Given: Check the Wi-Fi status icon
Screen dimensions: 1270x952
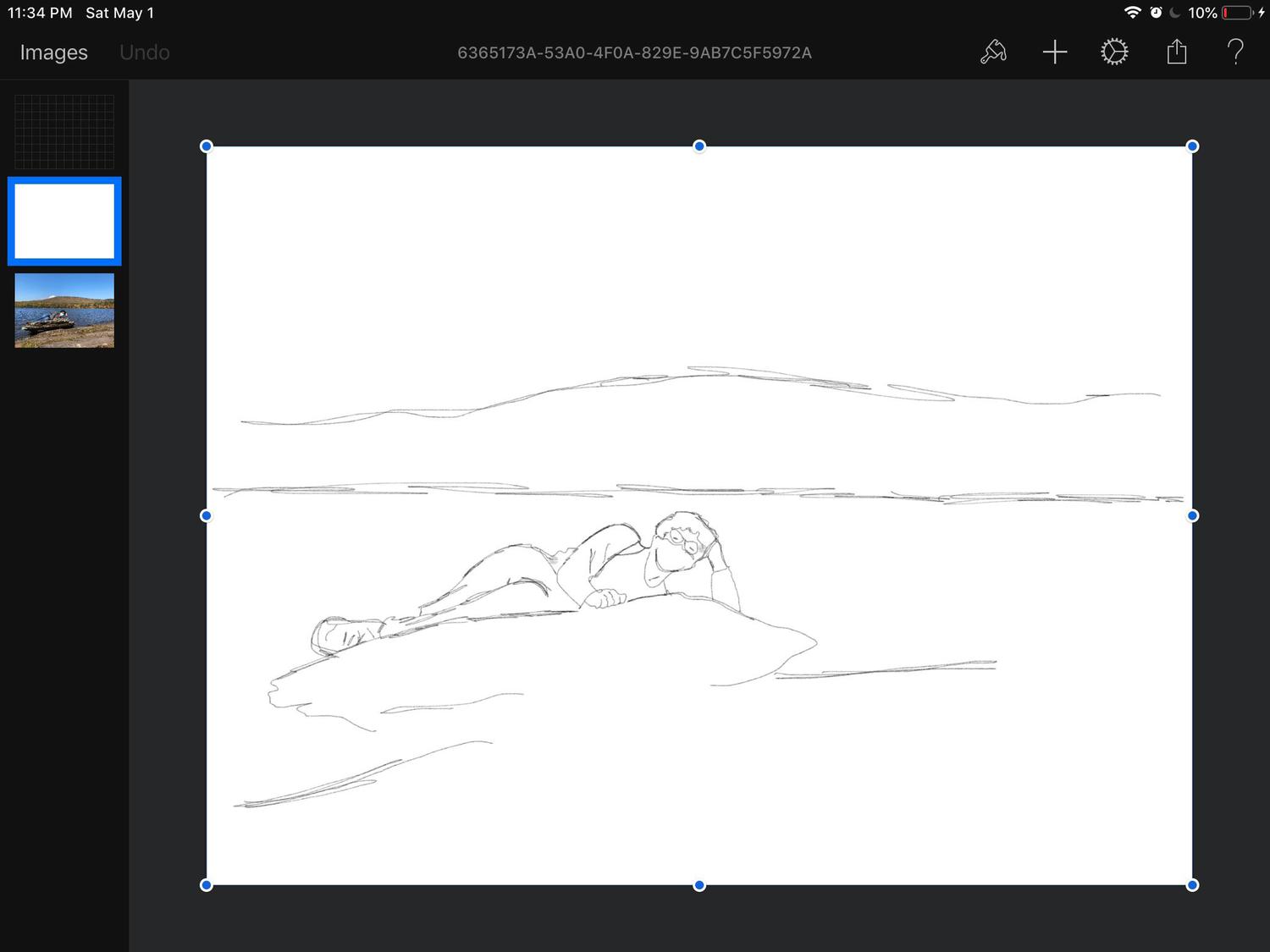Looking at the screenshot, I should [x=1132, y=13].
